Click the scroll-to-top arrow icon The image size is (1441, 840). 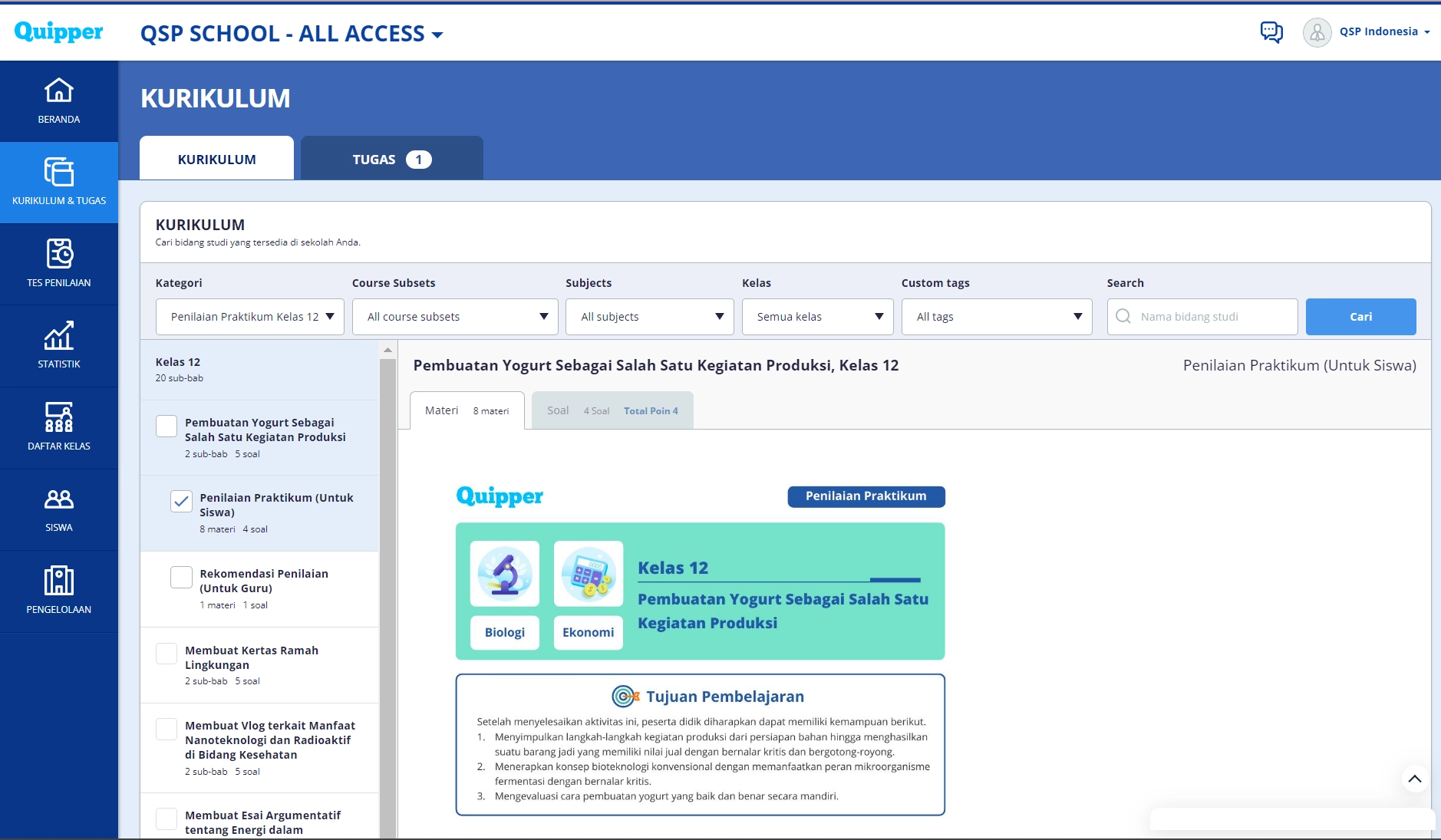point(1415,779)
